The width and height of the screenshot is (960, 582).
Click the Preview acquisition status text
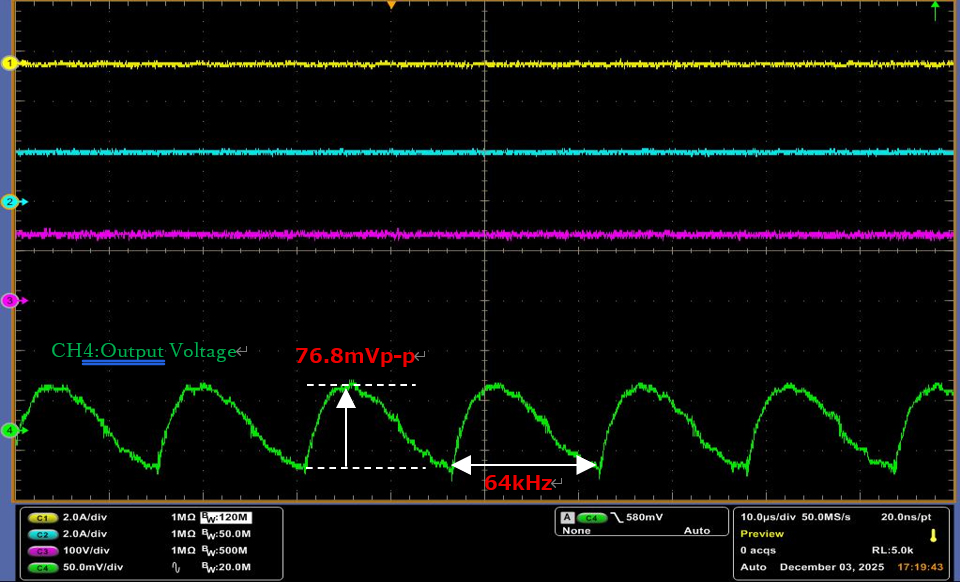pyautogui.click(x=762, y=534)
